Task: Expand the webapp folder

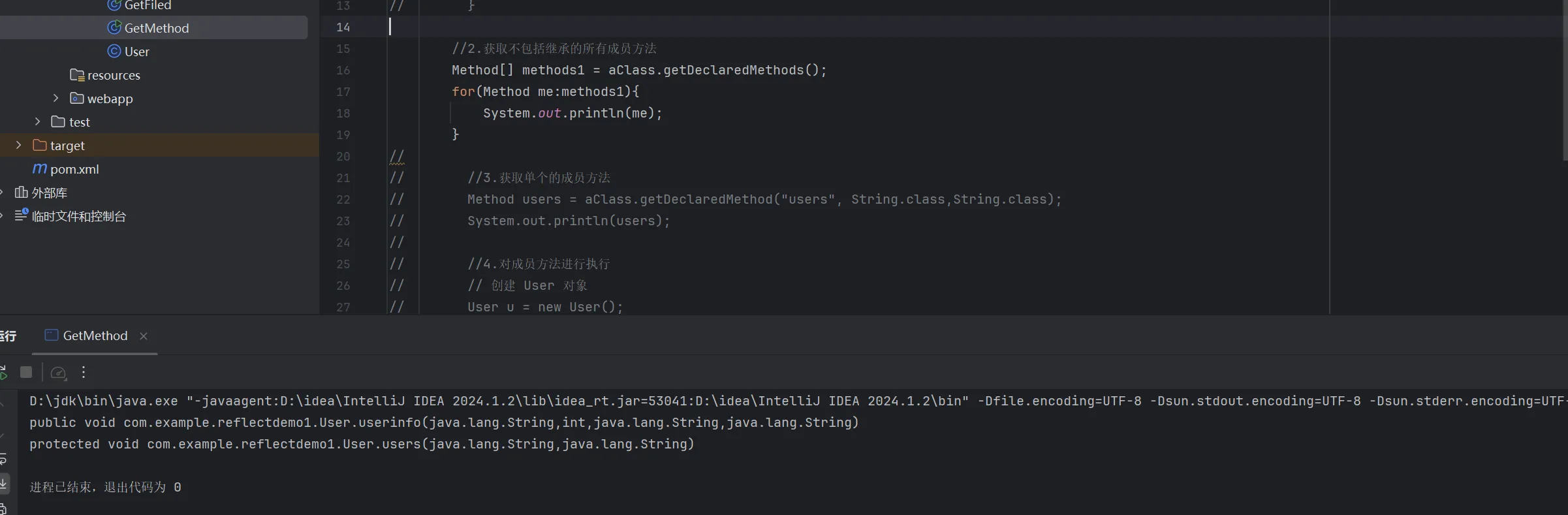Action: [56, 99]
